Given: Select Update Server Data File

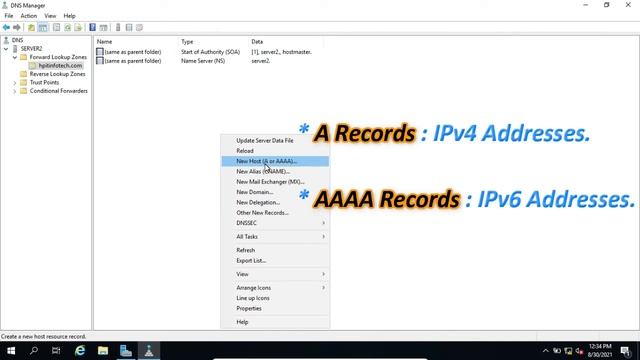Looking at the screenshot, I should pos(275,140).
